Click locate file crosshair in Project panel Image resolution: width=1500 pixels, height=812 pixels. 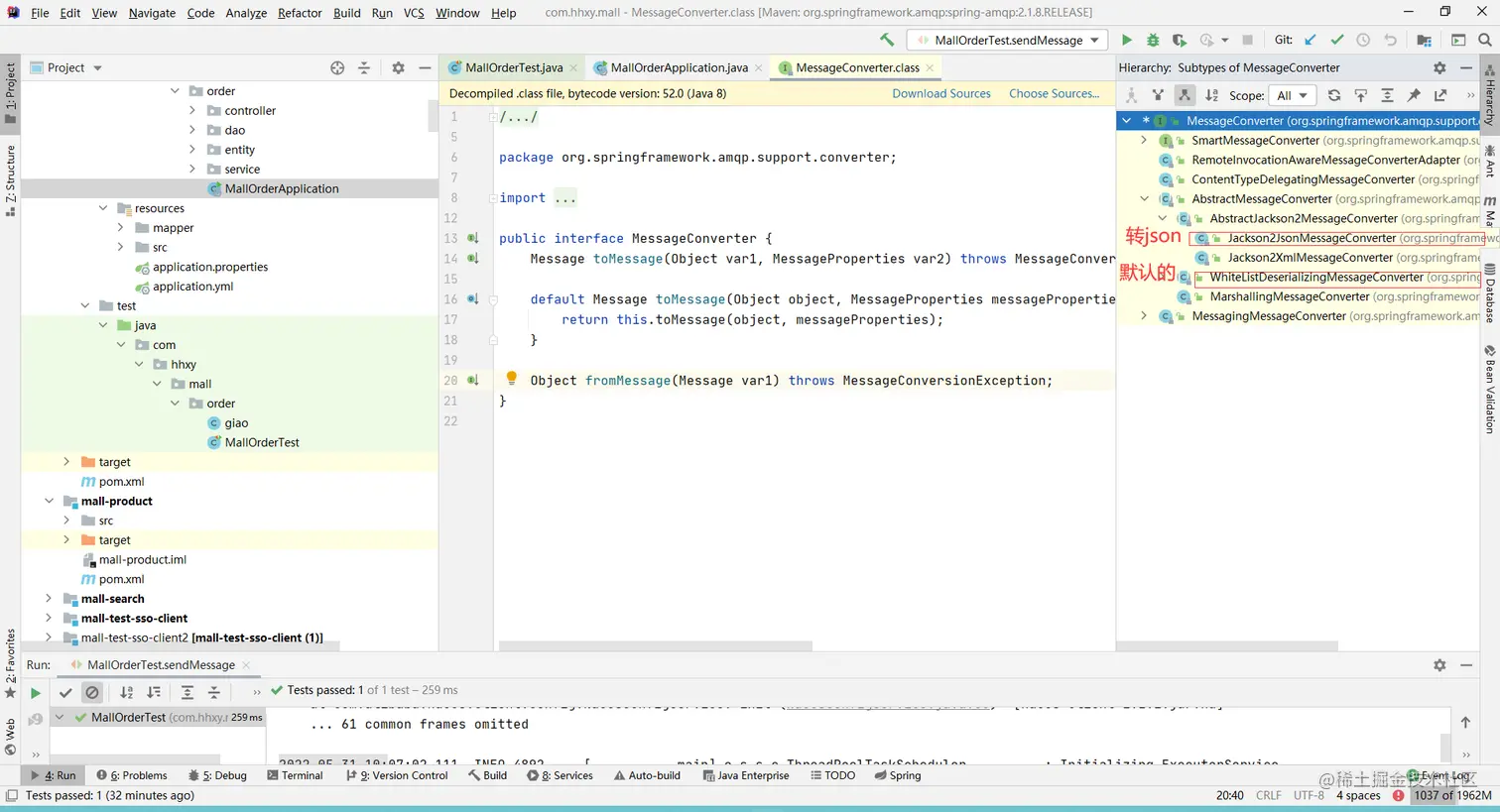337,67
